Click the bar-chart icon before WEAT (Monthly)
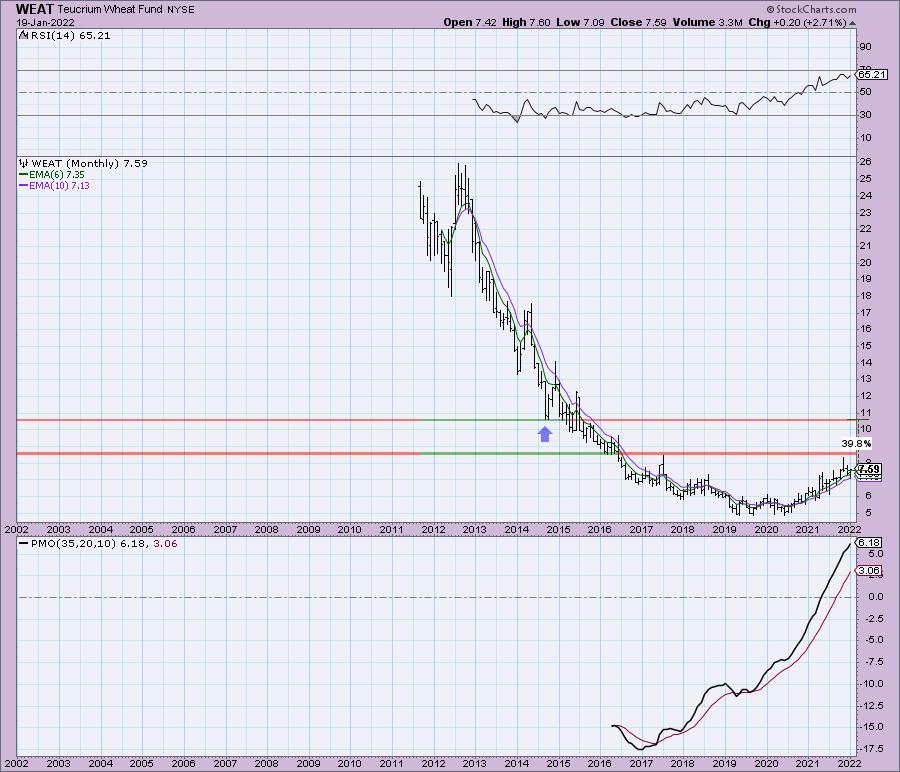The height and width of the screenshot is (772, 900). click(x=24, y=163)
